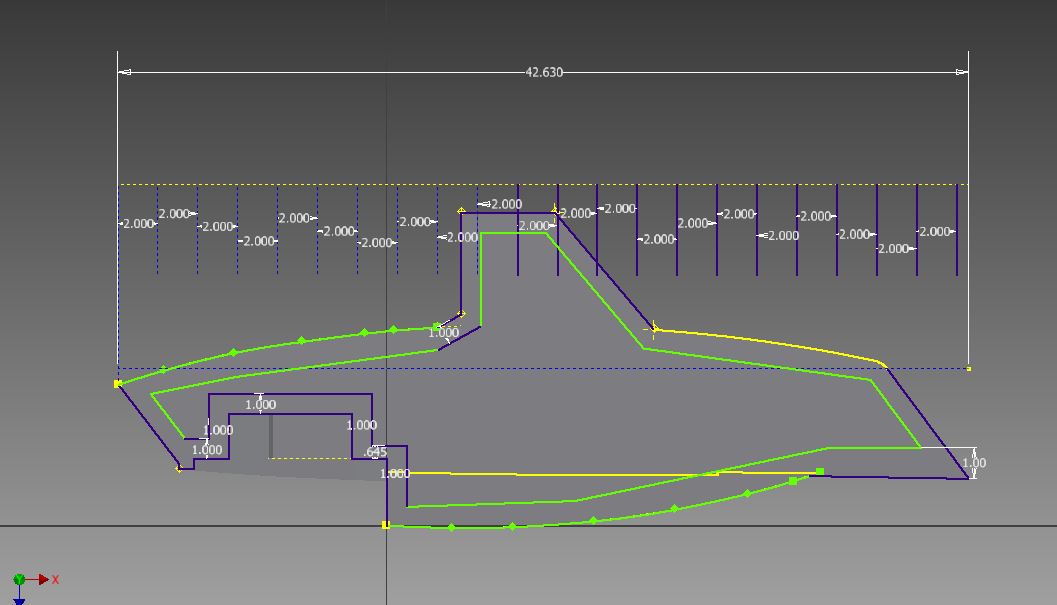This screenshot has width=1057, height=605.
Task: Select the 1.000 dimension above the inner rectangle
Action: point(260,405)
